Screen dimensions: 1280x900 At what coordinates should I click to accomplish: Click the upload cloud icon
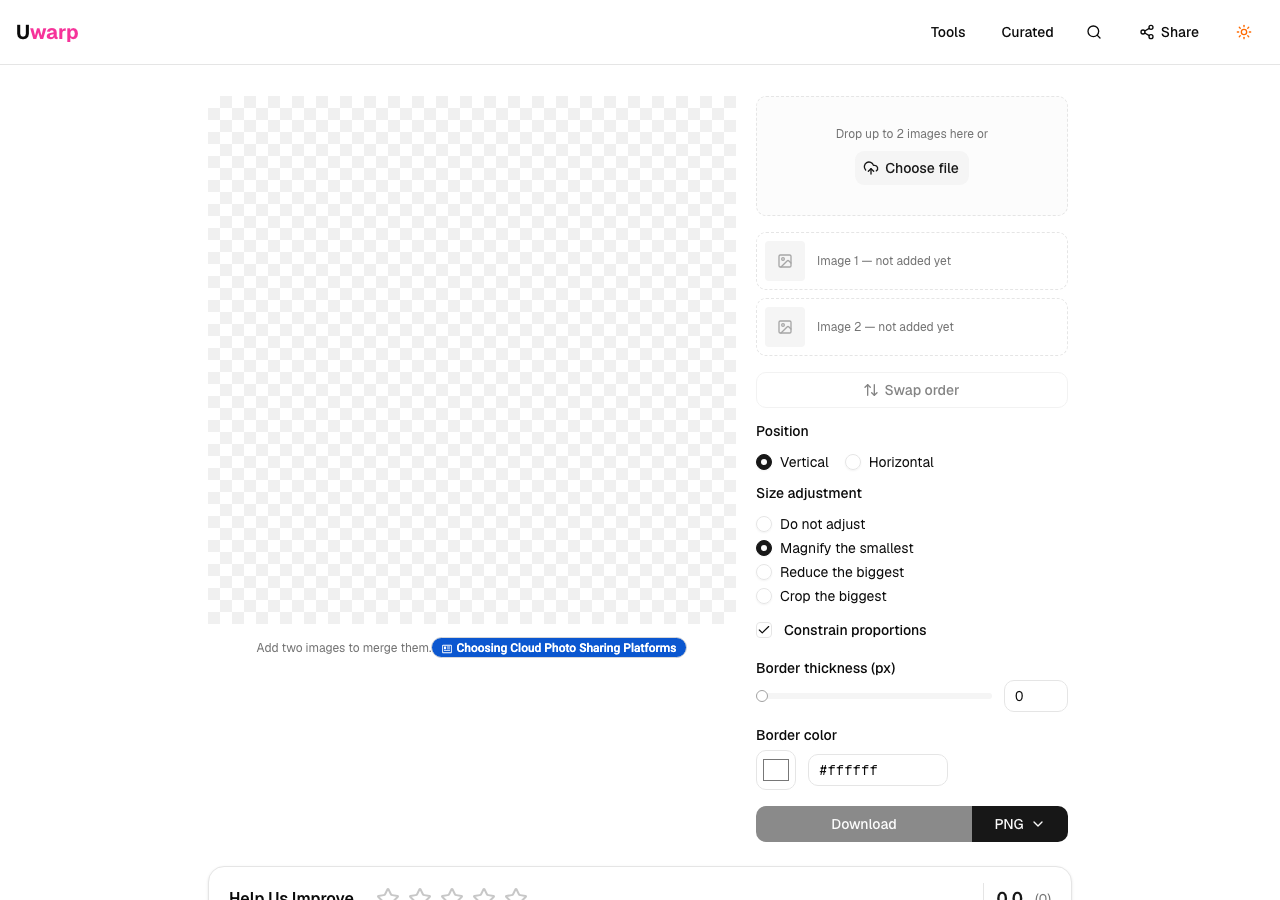click(x=871, y=168)
